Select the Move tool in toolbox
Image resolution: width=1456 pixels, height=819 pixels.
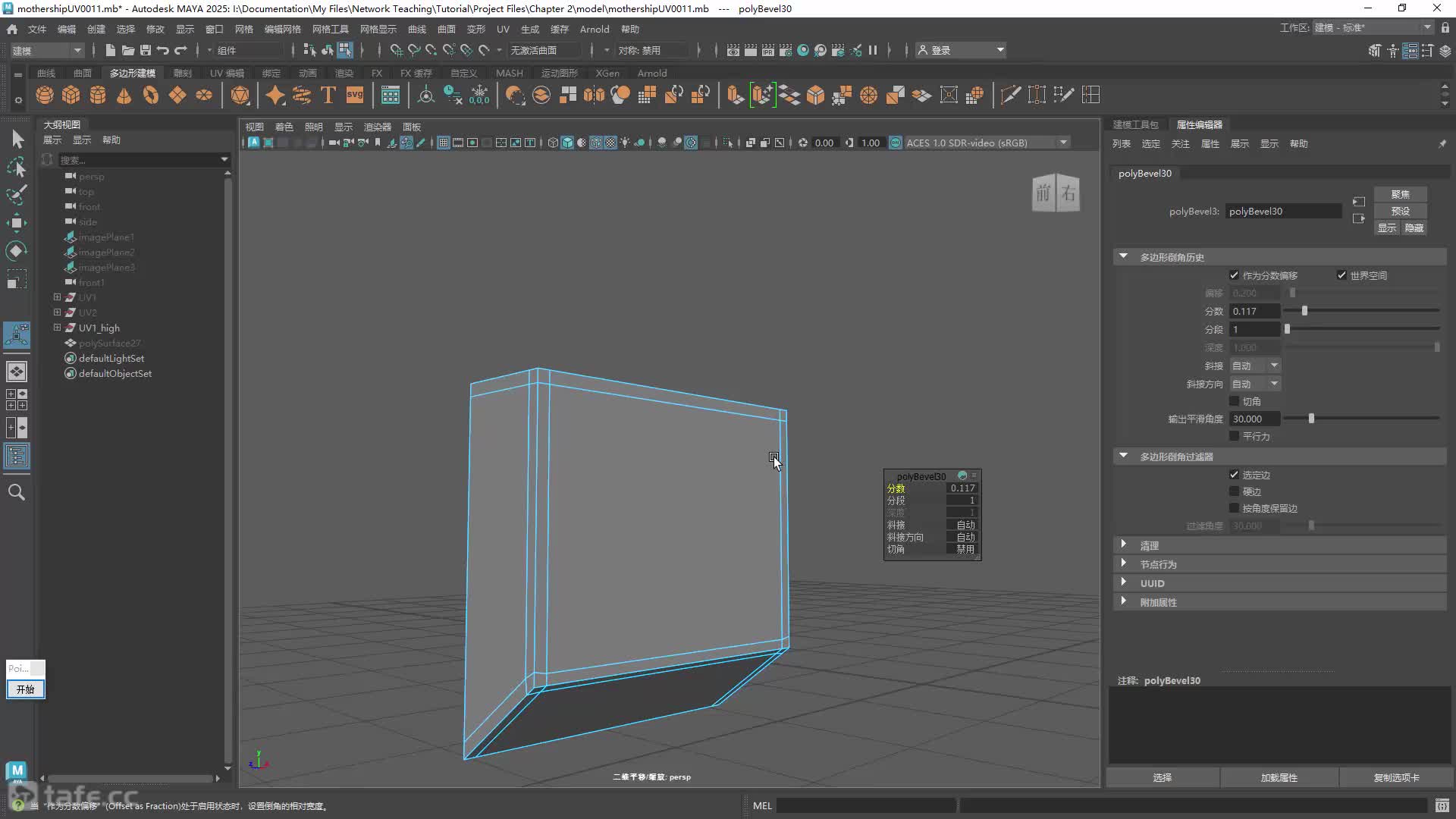[x=17, y=223]
